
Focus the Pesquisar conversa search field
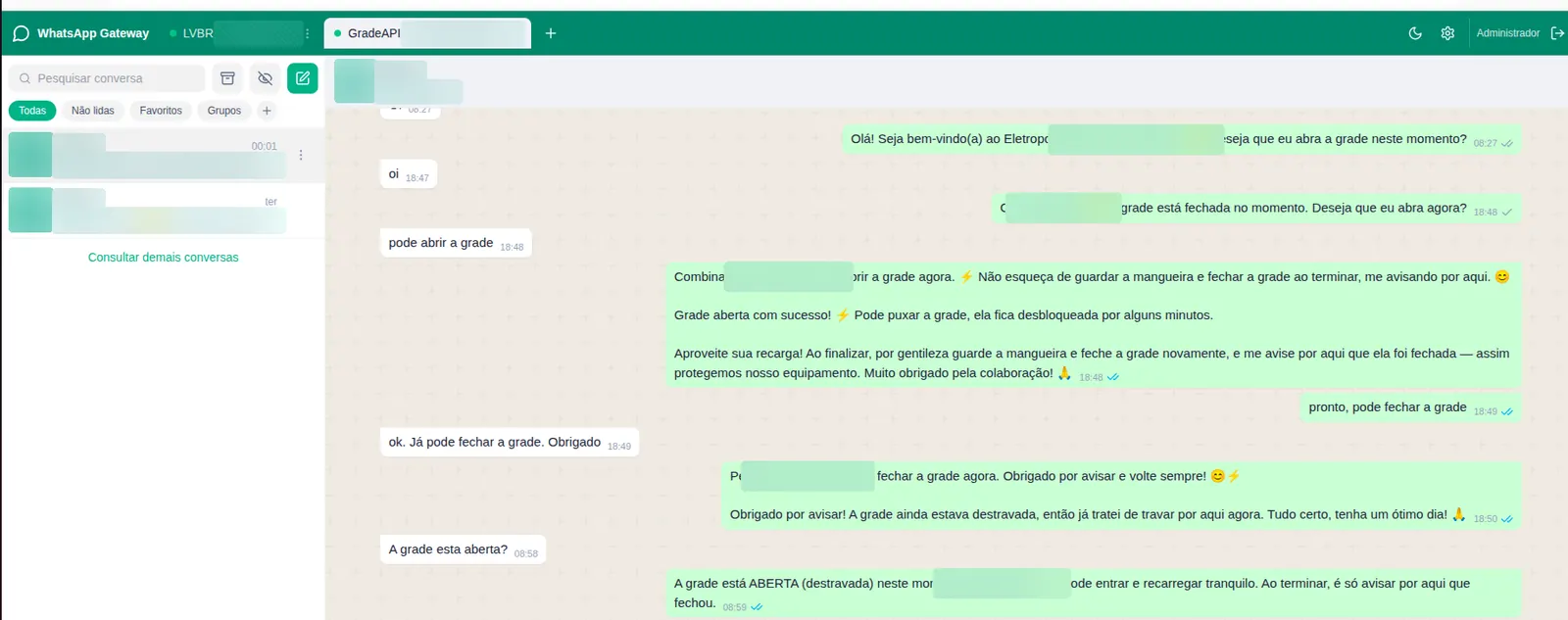pos(107,78)
